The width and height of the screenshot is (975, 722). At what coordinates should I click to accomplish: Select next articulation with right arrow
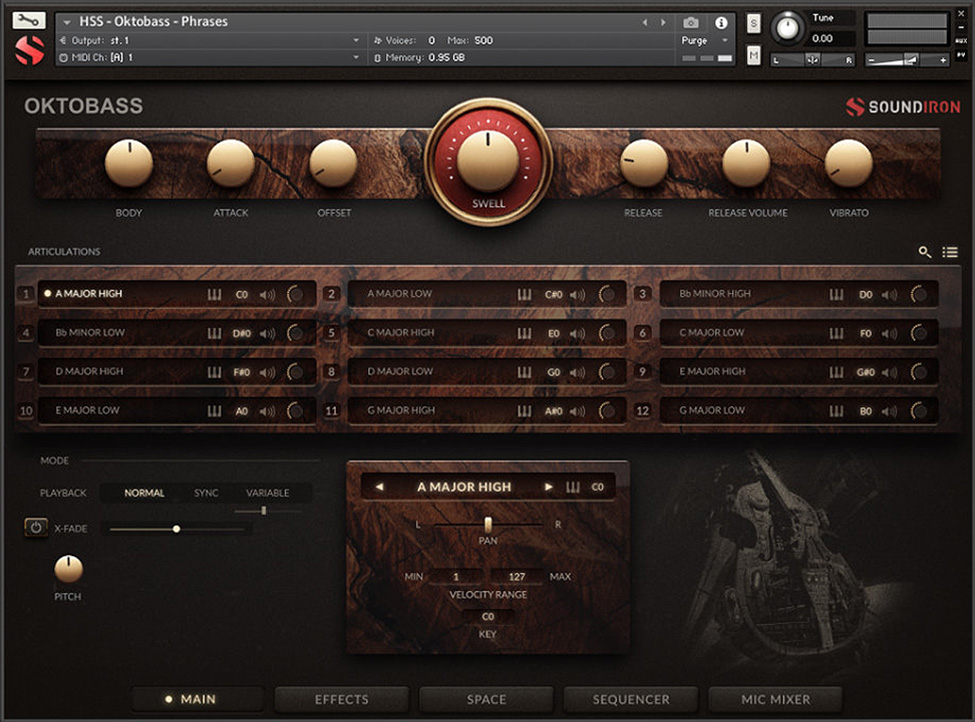(x=548, y=487)
